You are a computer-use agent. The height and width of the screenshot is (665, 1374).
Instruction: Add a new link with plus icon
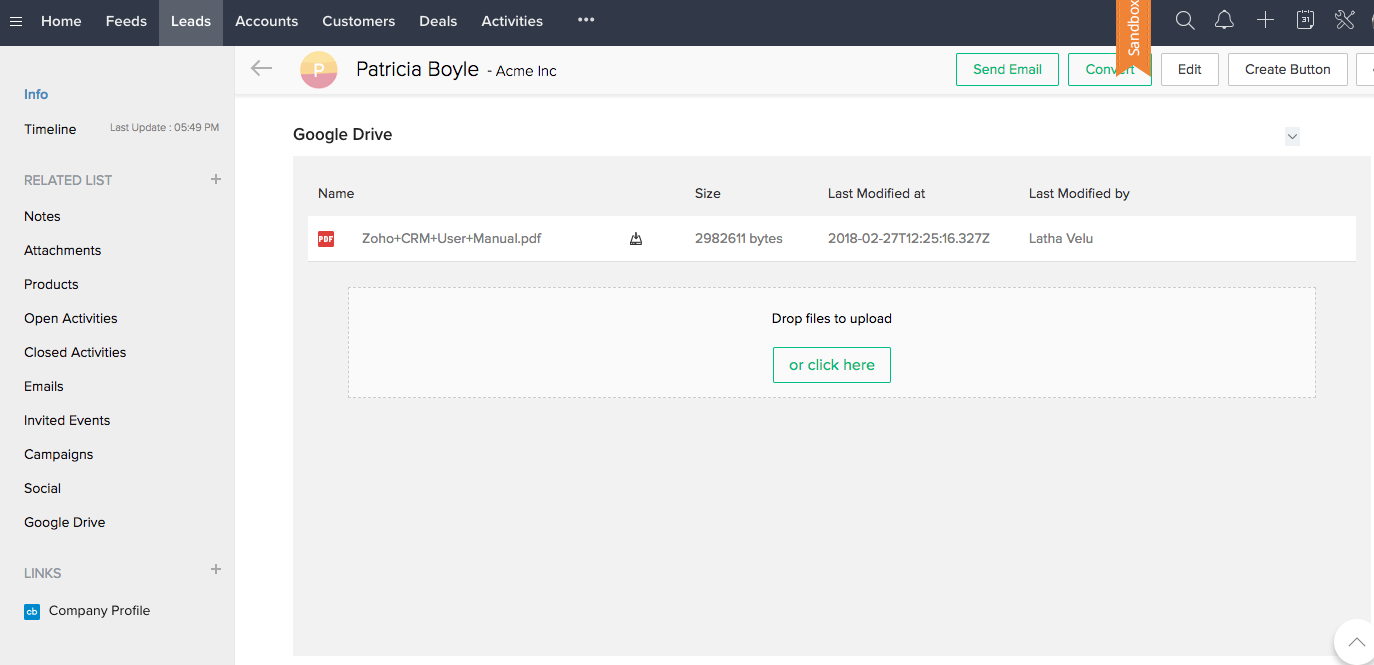point(216,570)
